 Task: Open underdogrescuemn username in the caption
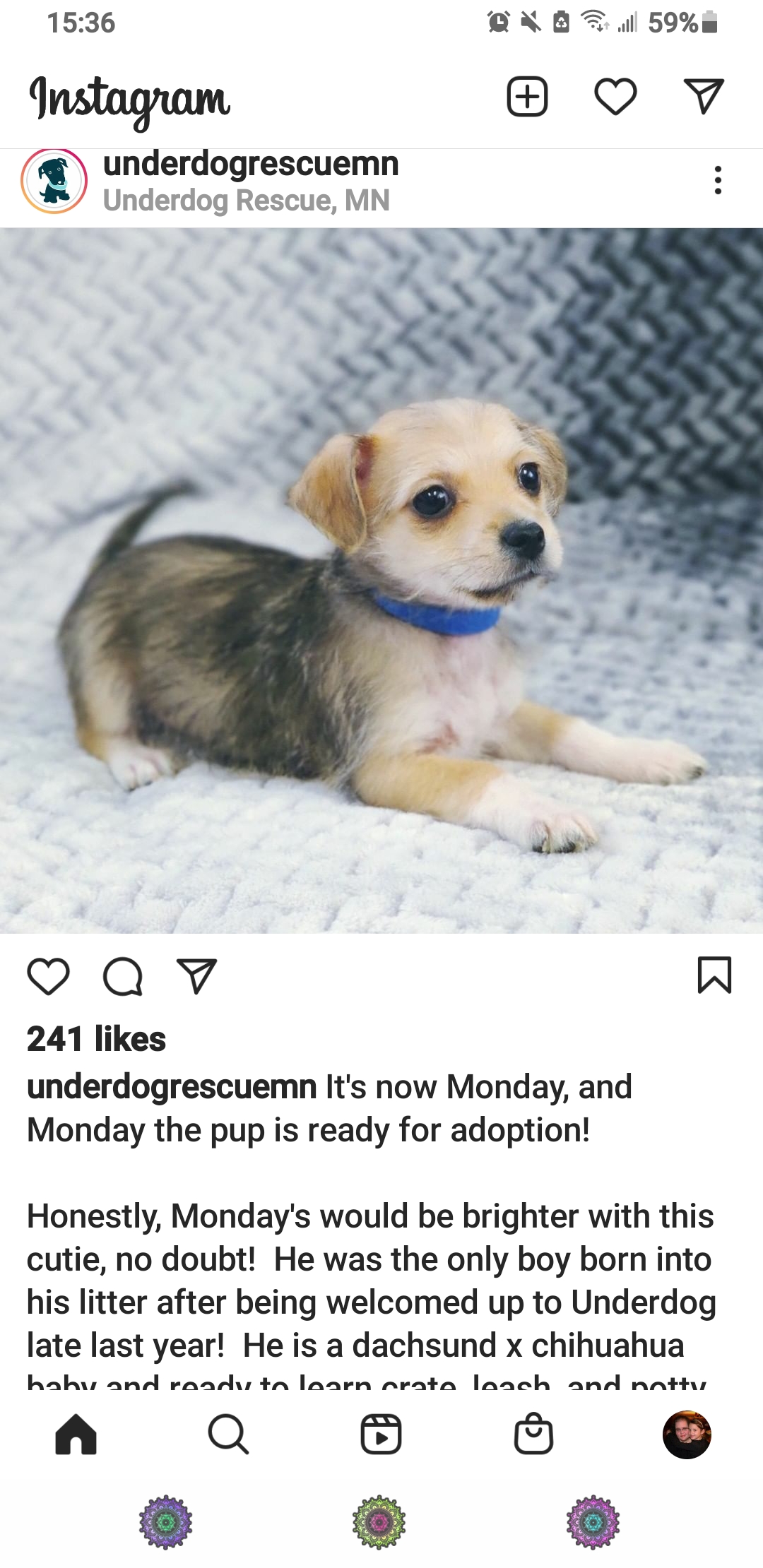pos(172,1087)
